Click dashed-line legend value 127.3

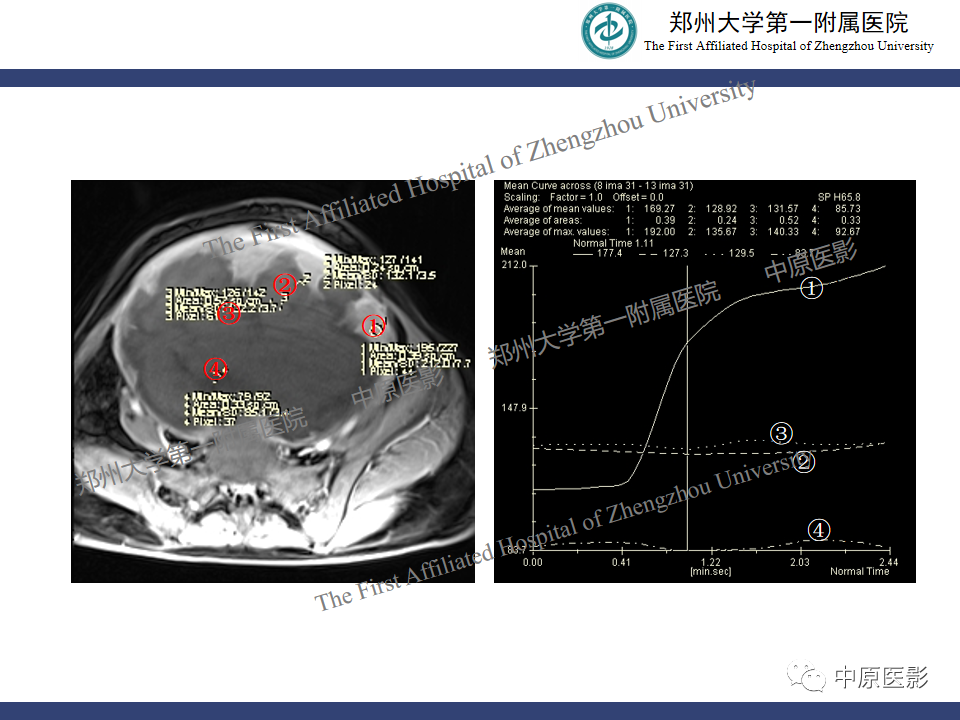point(675,253)
